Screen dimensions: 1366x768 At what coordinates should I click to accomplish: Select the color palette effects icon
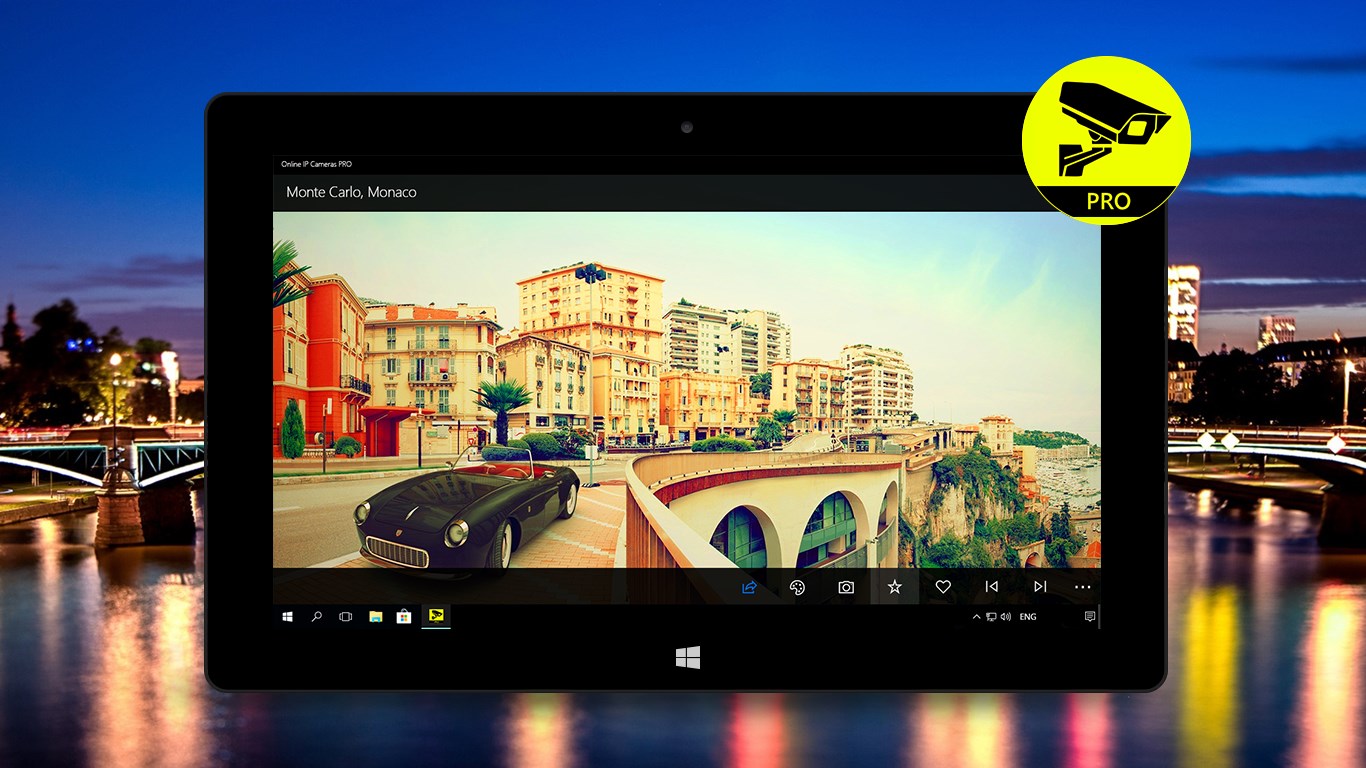pos(797,587)
